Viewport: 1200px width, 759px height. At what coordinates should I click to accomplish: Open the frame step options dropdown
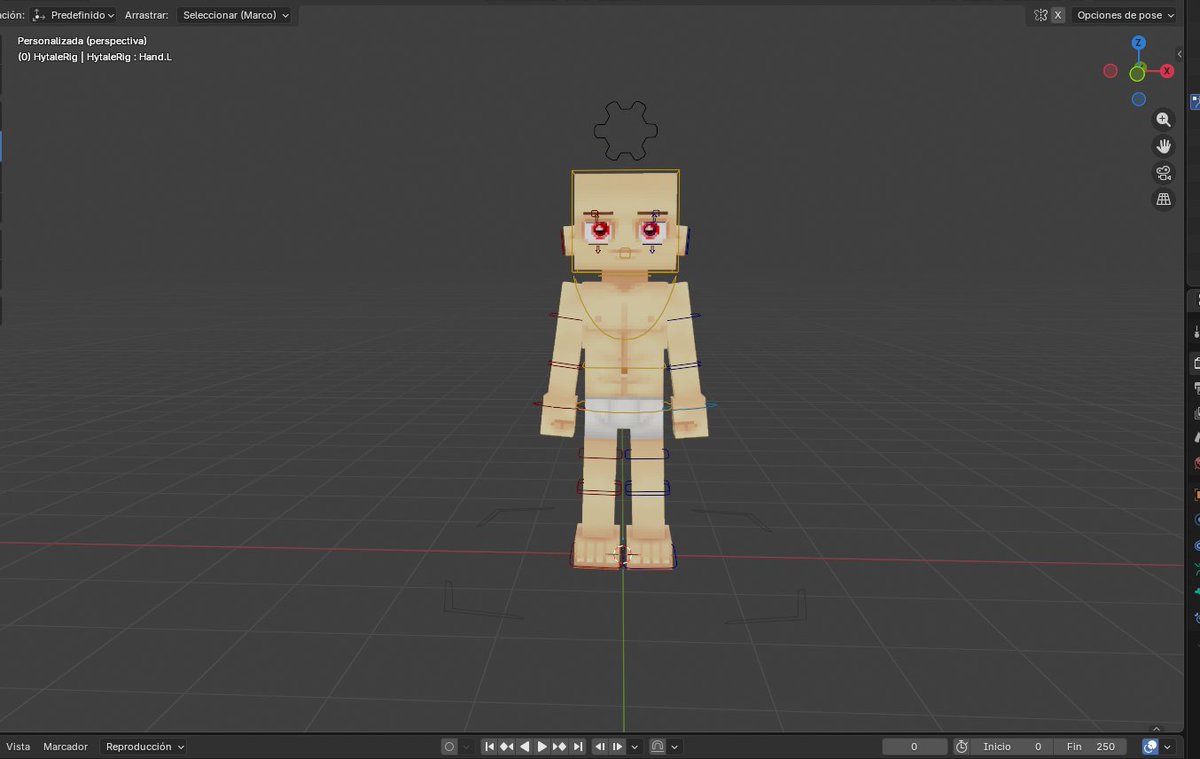tap(635, 746)
